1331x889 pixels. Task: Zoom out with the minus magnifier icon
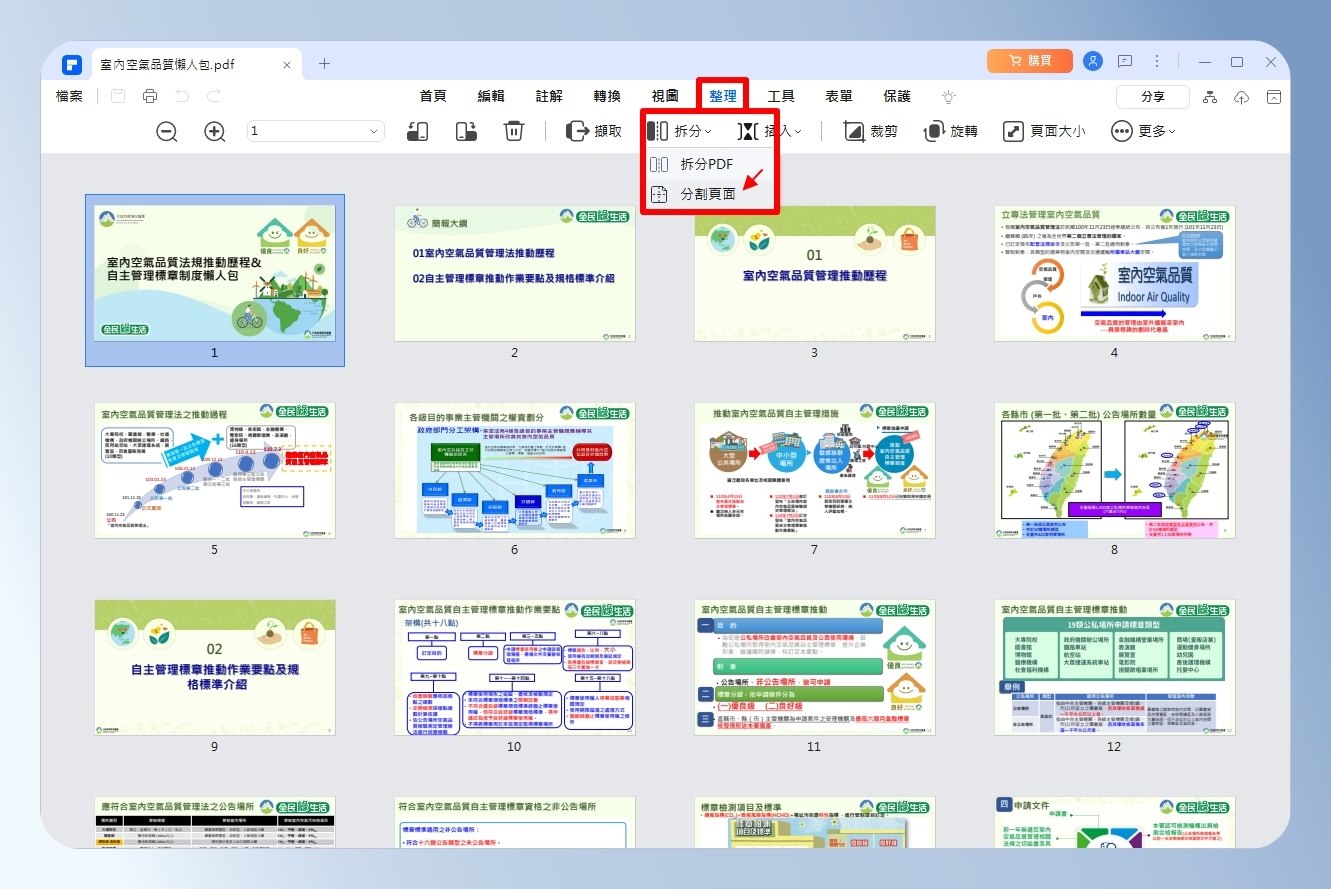coord(167,131)
